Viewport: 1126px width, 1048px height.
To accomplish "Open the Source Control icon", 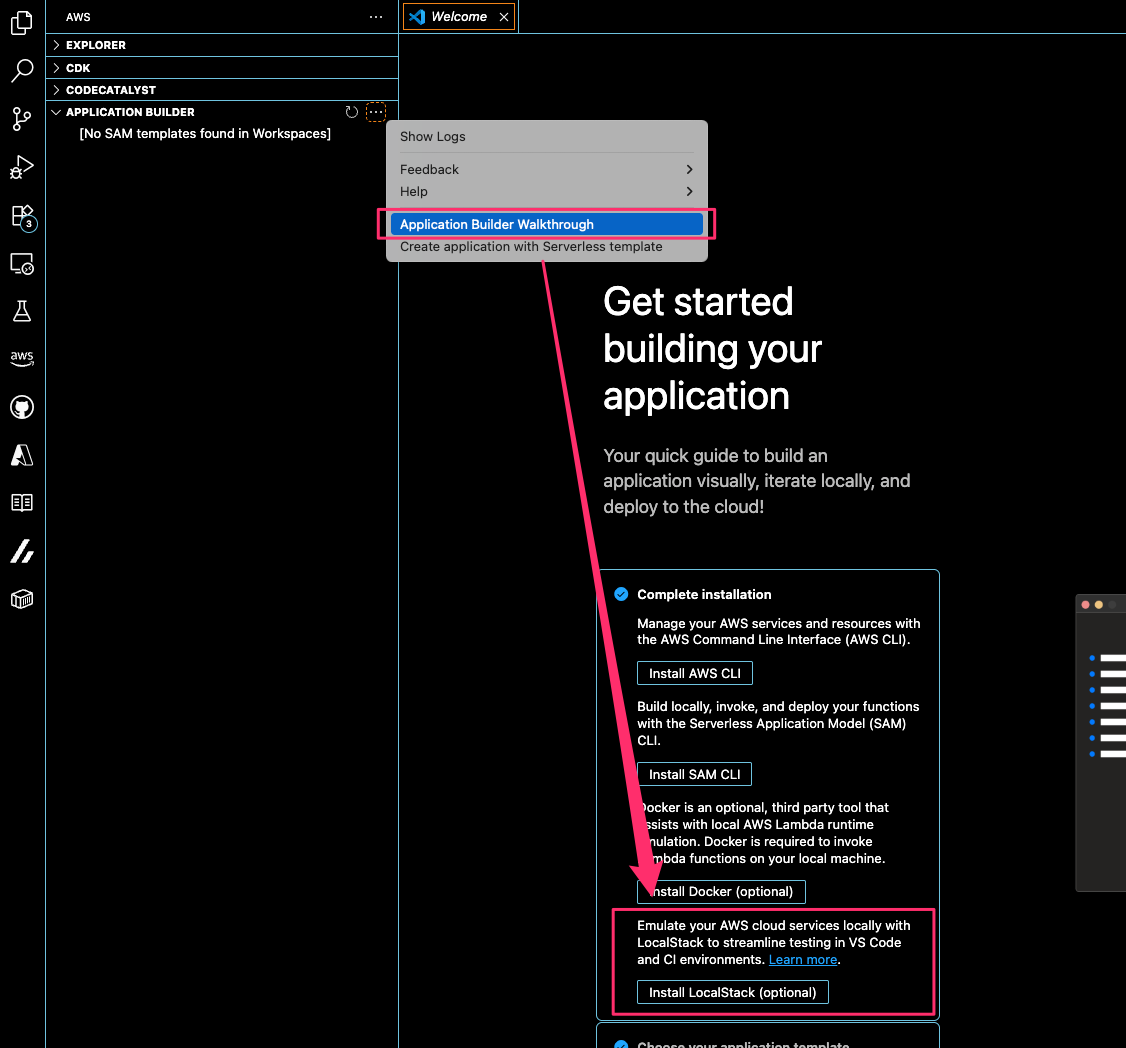I will 22,119.
